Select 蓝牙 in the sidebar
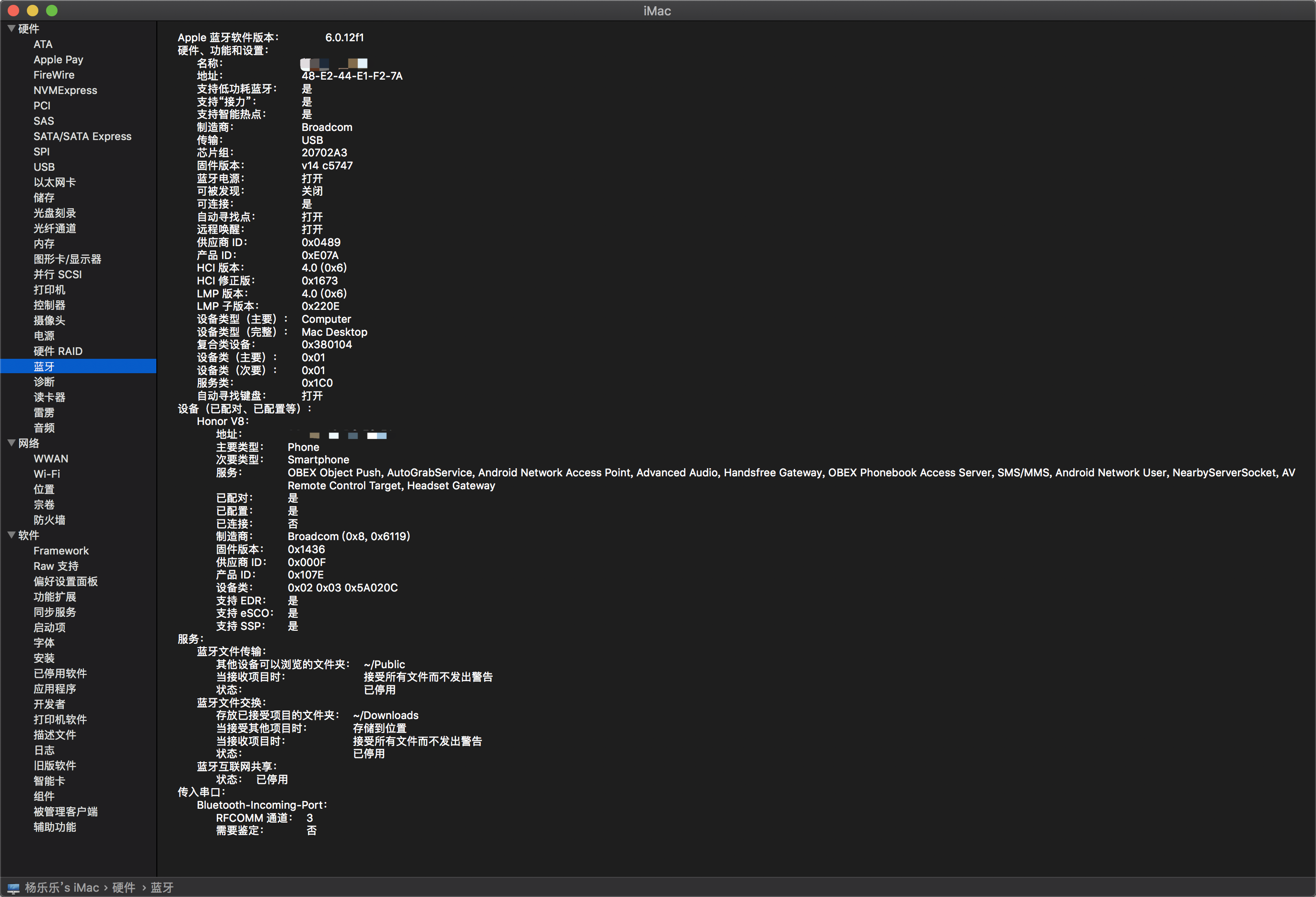The image size is (1316, 897). 44,366
